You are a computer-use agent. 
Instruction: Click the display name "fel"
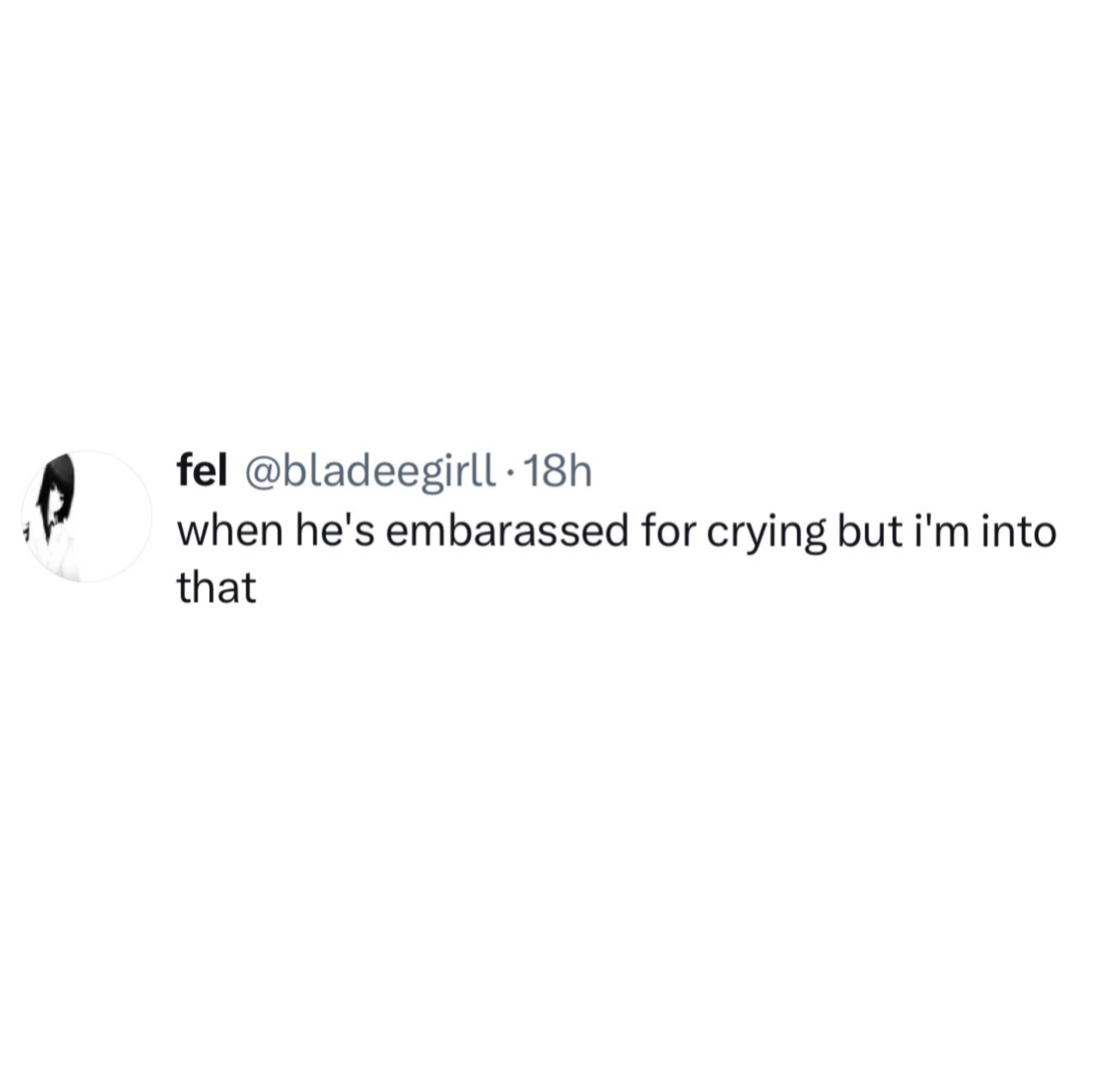[202, 471]
